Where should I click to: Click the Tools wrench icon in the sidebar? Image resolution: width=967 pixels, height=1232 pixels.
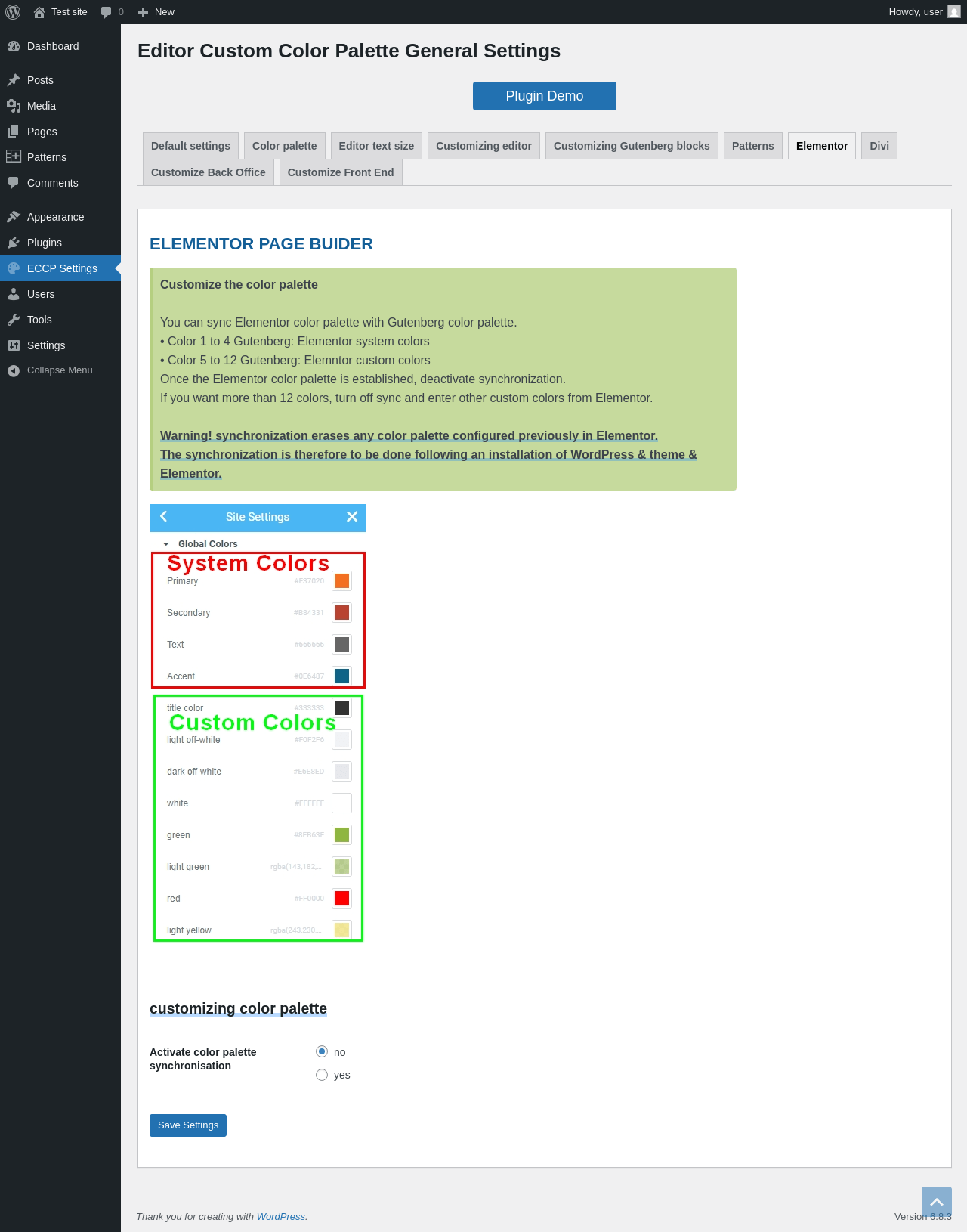pos(14,320)
